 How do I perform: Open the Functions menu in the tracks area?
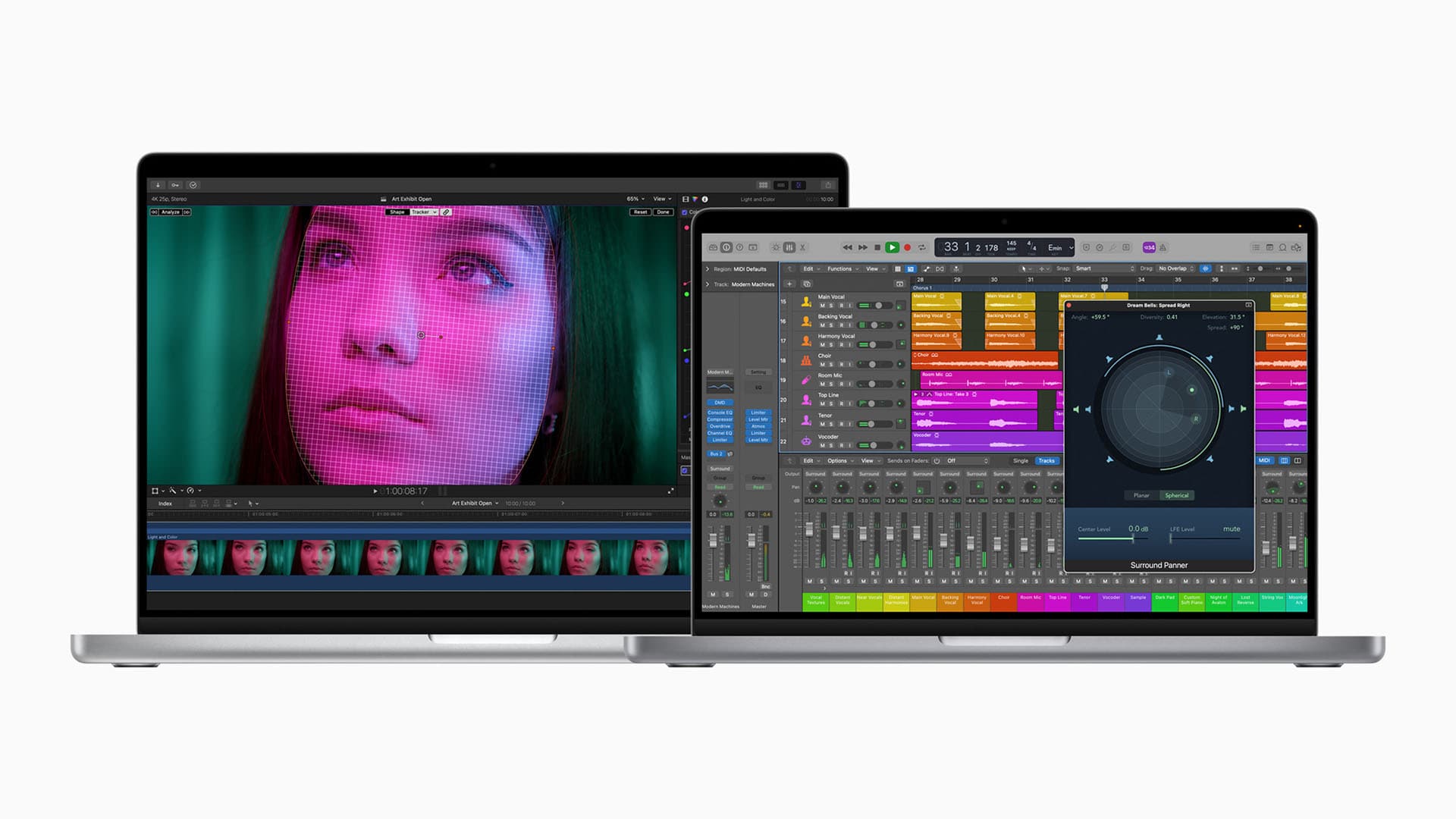coord(839,269)
